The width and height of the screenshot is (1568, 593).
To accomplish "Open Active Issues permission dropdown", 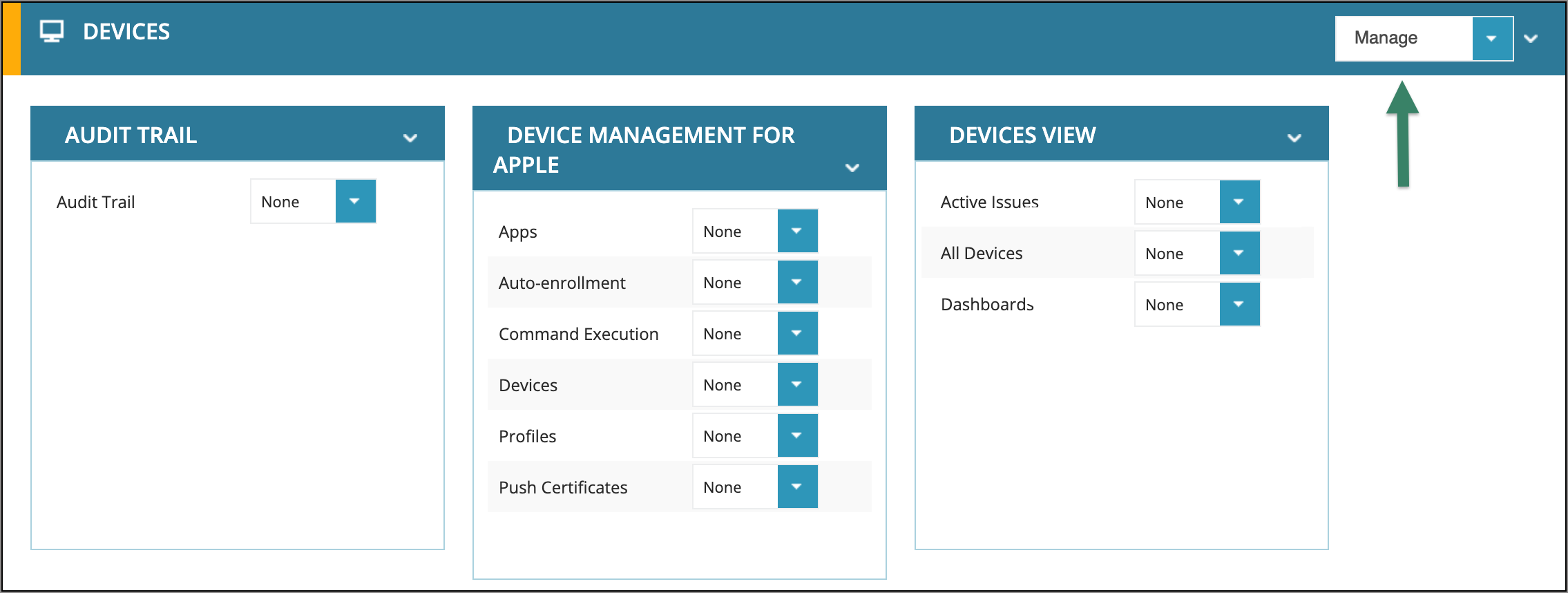I will pos(1239,202).
